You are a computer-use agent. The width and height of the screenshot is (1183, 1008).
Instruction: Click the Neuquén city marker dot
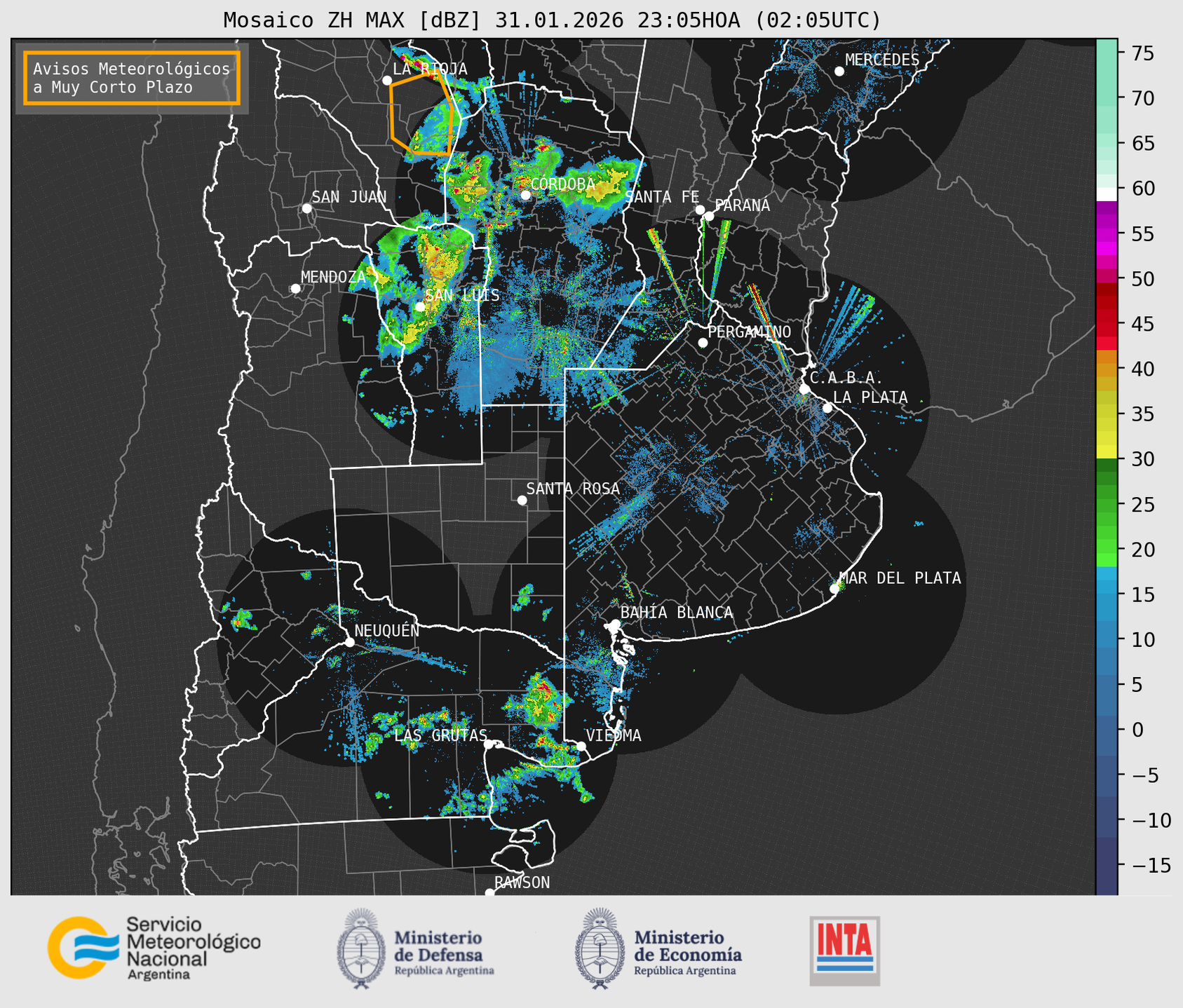coord(349,642)
